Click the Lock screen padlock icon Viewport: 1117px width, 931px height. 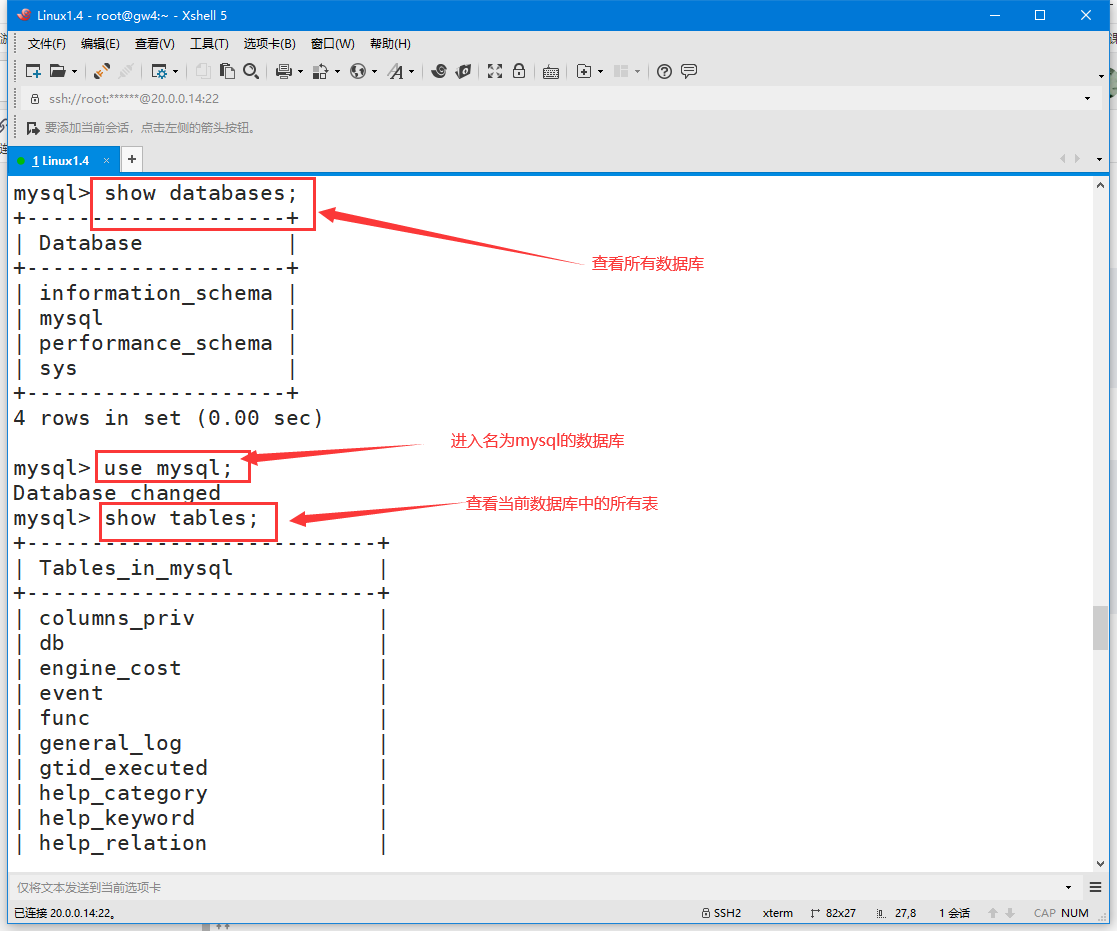[519, 71]
